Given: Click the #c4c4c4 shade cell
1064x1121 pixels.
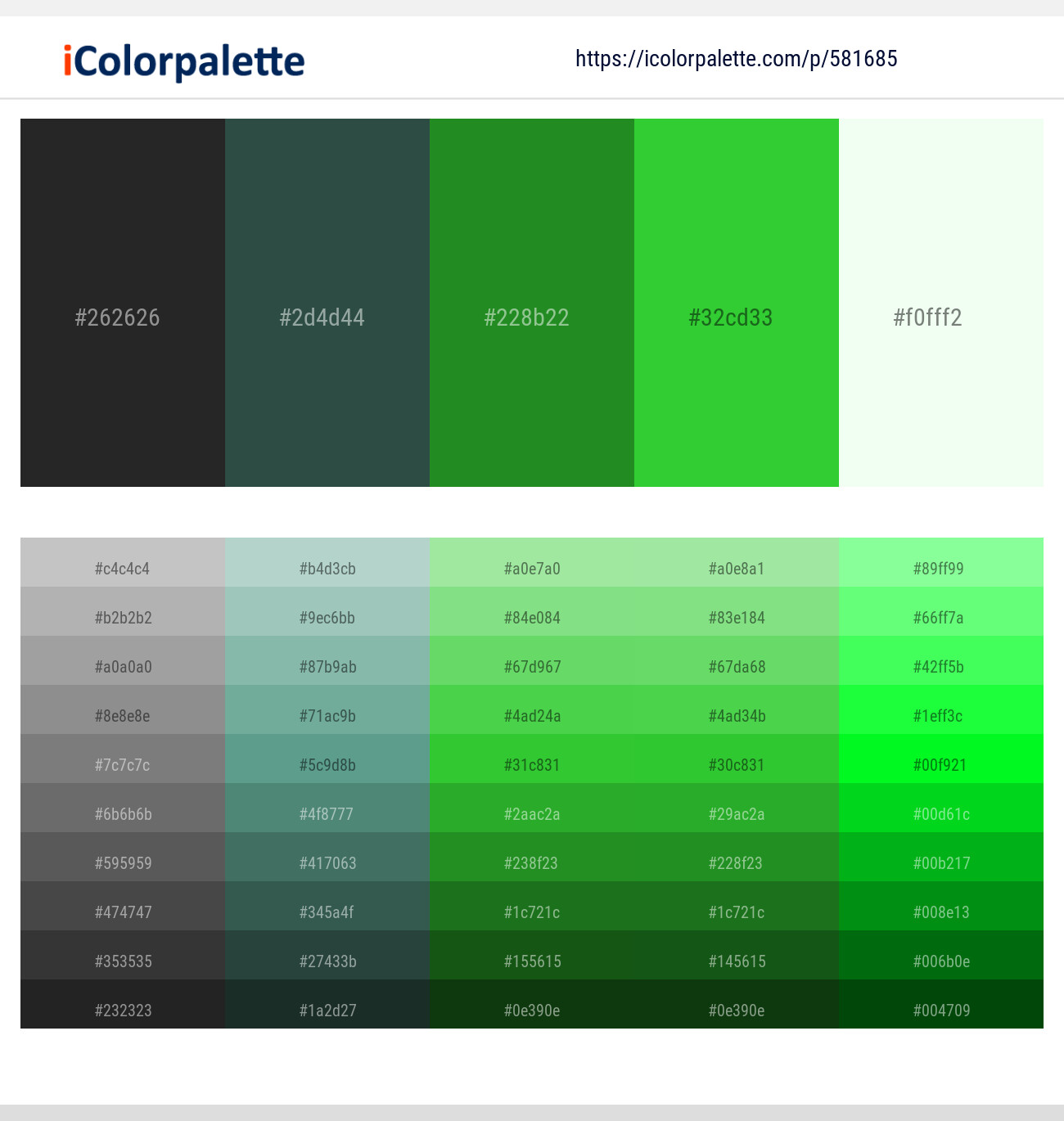Looking at the screenshot, I should (122, 569).
